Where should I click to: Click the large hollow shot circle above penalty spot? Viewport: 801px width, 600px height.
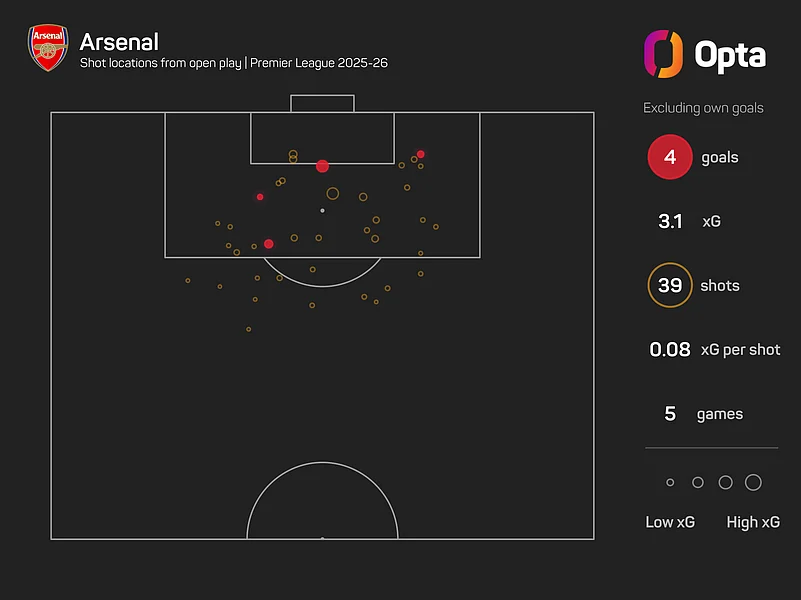[x=333, y=194]
